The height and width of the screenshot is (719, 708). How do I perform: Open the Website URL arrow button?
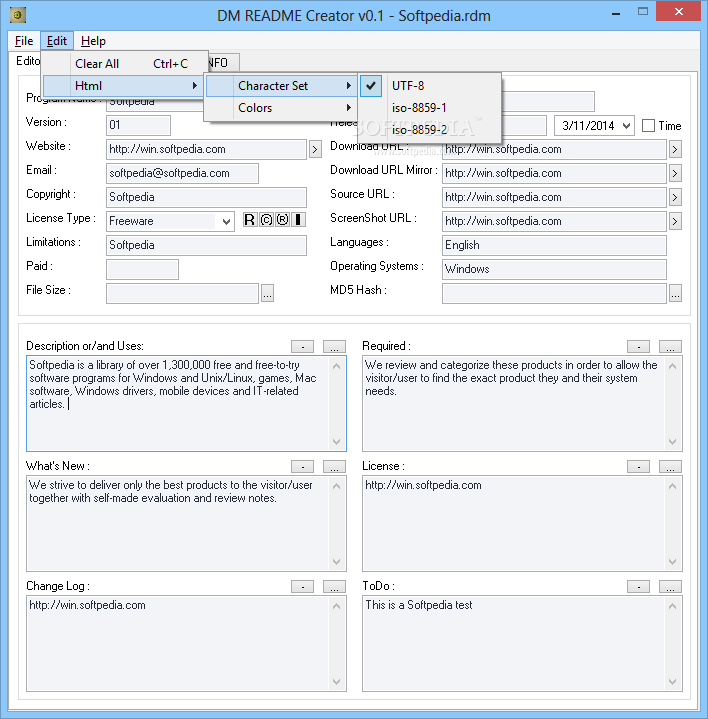pos(315,149)
